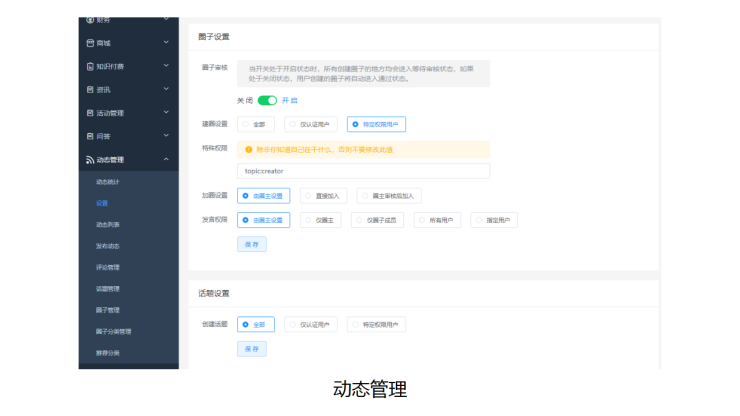This screenshot has width=740, height=416.
Task: Select 仅圈子成员 for 发言权限
Action: [x=377, y=220]
